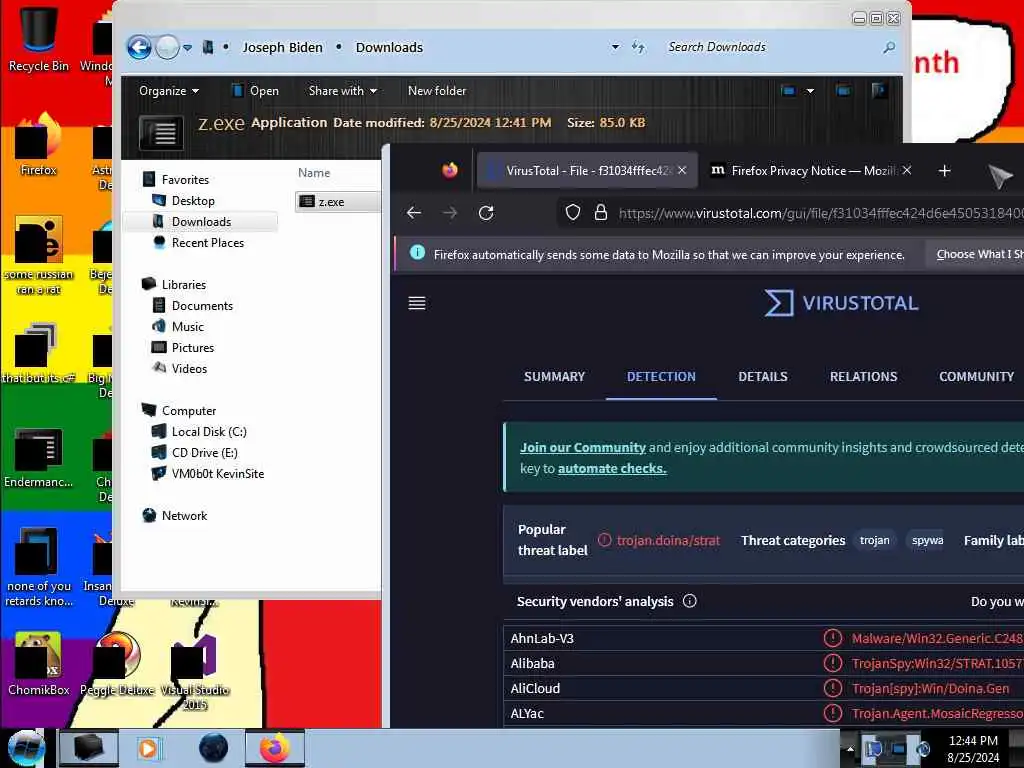The height and width of the screenshot is (768, 1024).
Task: Click the VirusTotal logo
Action: click(x=841, y=303)
